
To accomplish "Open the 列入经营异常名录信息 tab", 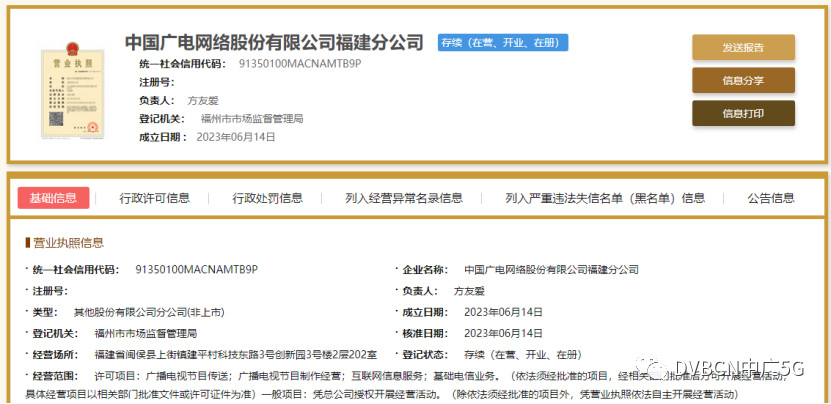I will coord(404,198).
